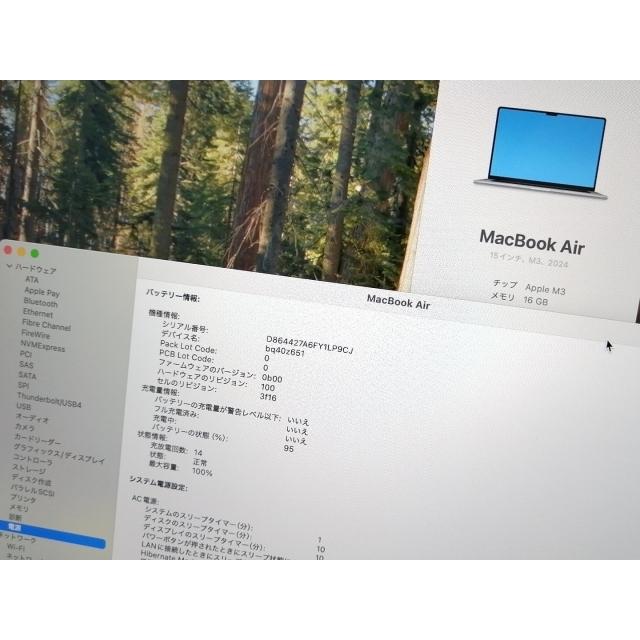The image size is (640, 640).
Task: Select カメラ in the sidebar
Action: tap(24, 427)
